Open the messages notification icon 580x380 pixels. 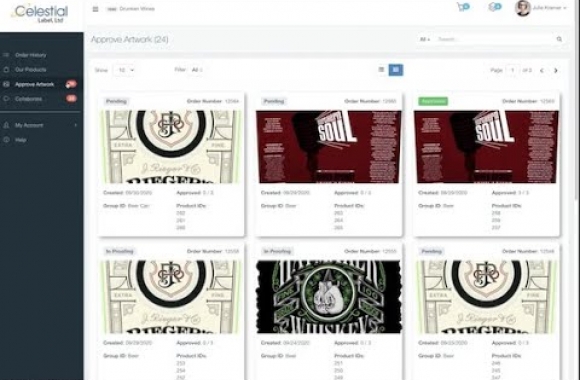tap(495, 7)
